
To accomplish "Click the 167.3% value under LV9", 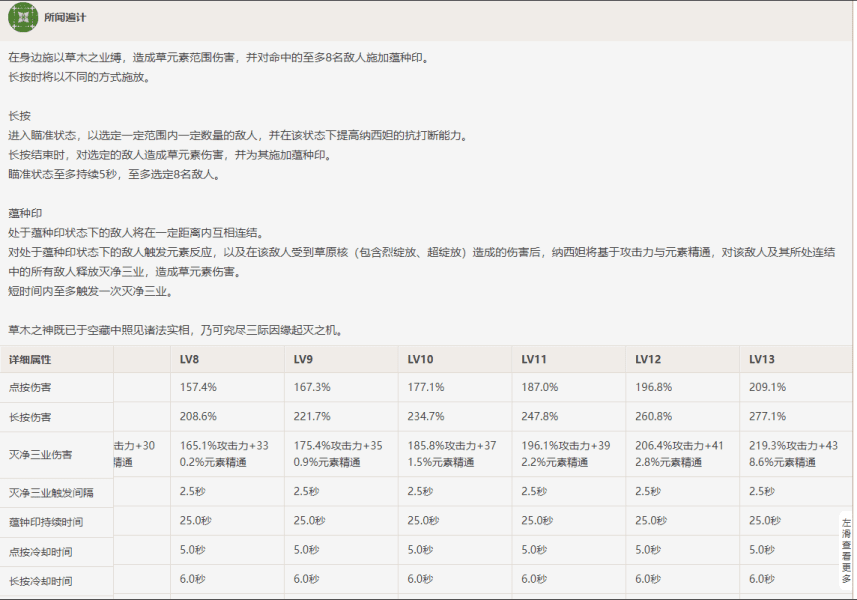I will tap(312, 387).
